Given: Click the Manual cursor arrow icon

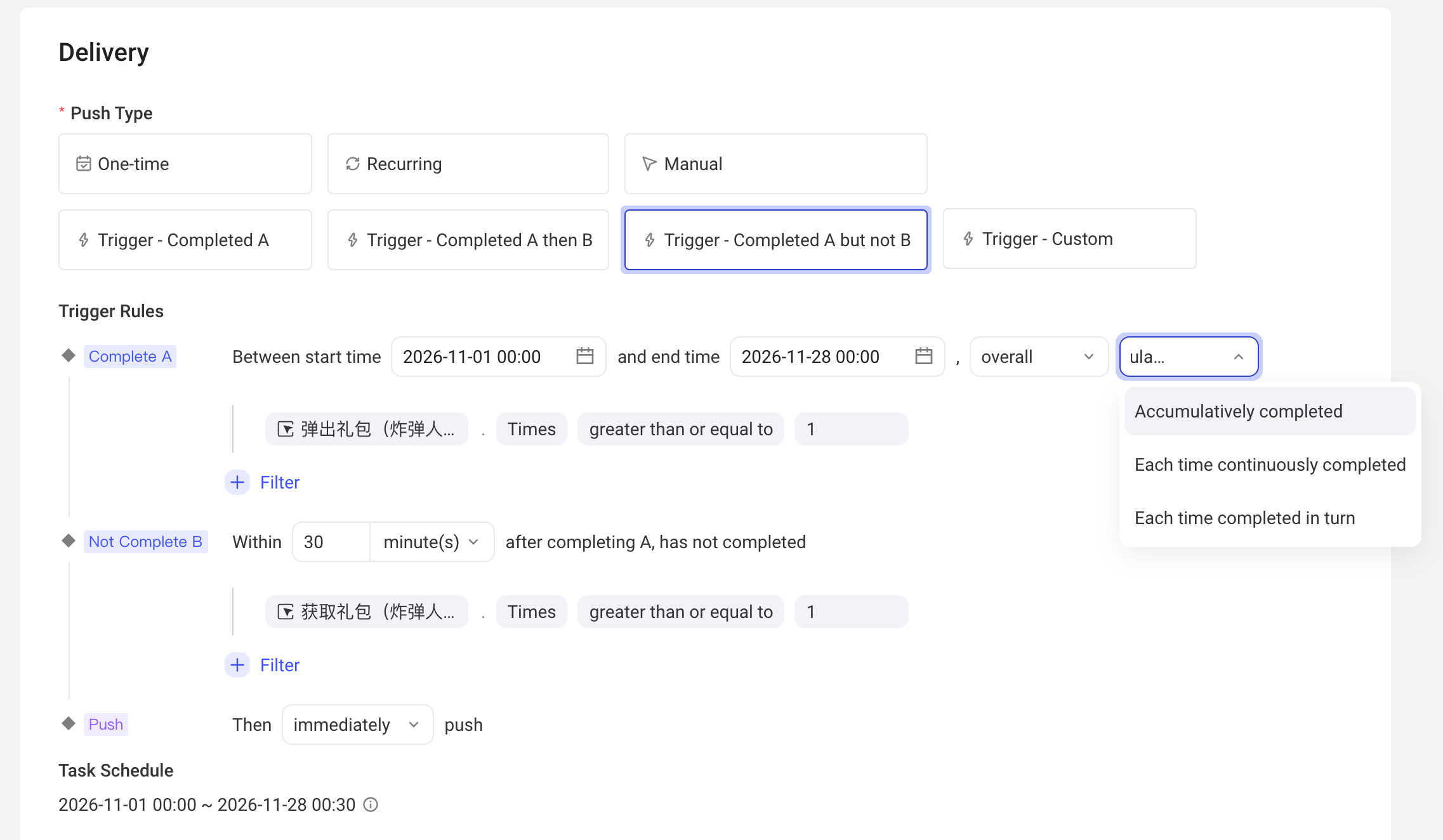Looking at the screenshot, I should (x=649, y=164).
